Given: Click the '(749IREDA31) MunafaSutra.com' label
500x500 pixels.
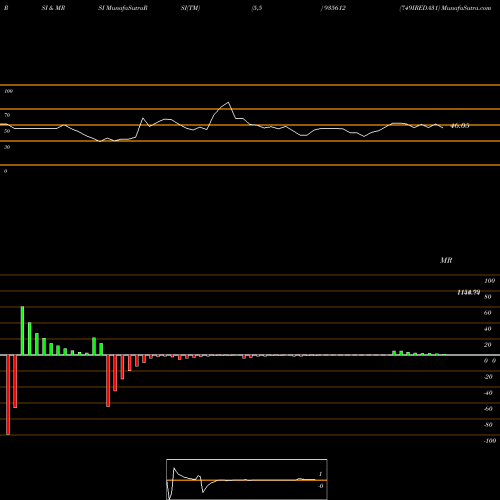Looking at the screenshot, I should click(x=445, y=8).
